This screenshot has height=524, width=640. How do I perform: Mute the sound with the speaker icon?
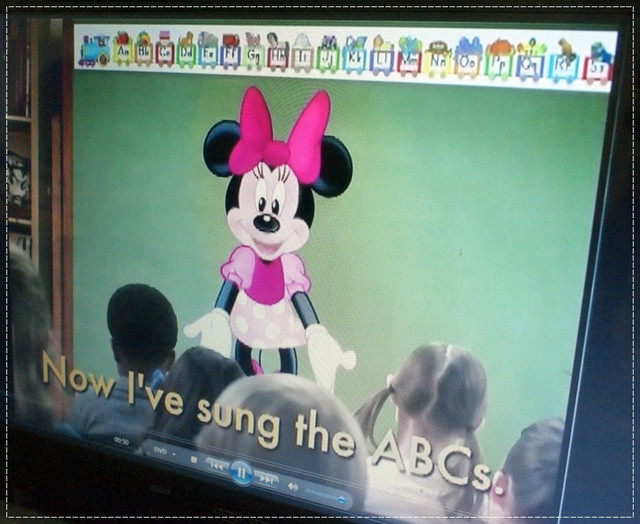point(293,486)
